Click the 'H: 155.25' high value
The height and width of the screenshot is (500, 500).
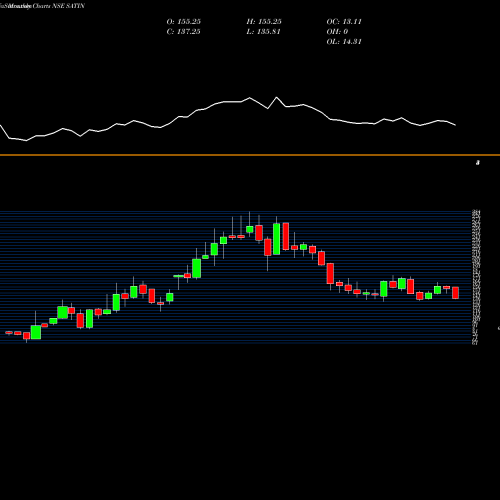tap(264, 22)
